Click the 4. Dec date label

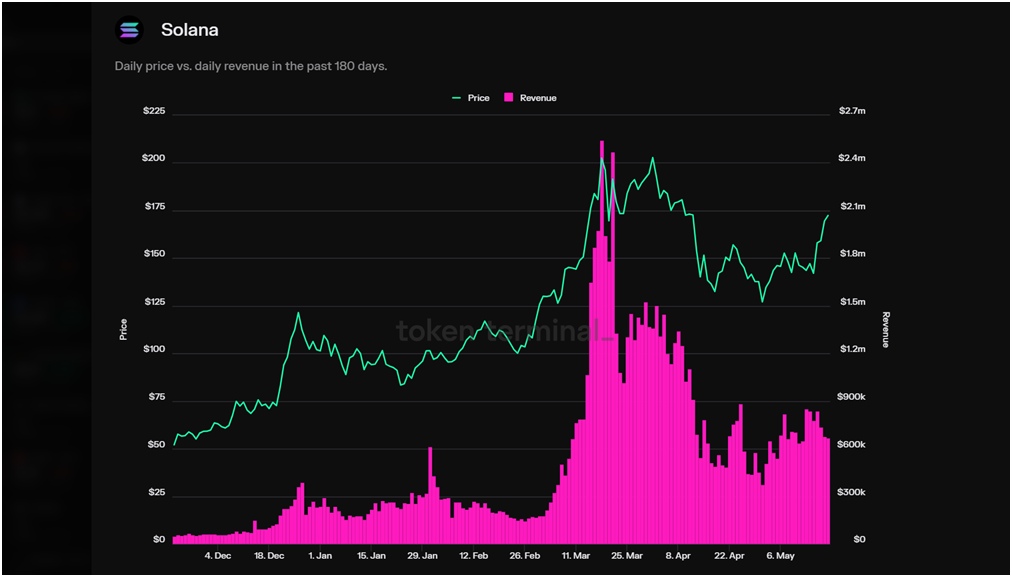pos(218,556)
